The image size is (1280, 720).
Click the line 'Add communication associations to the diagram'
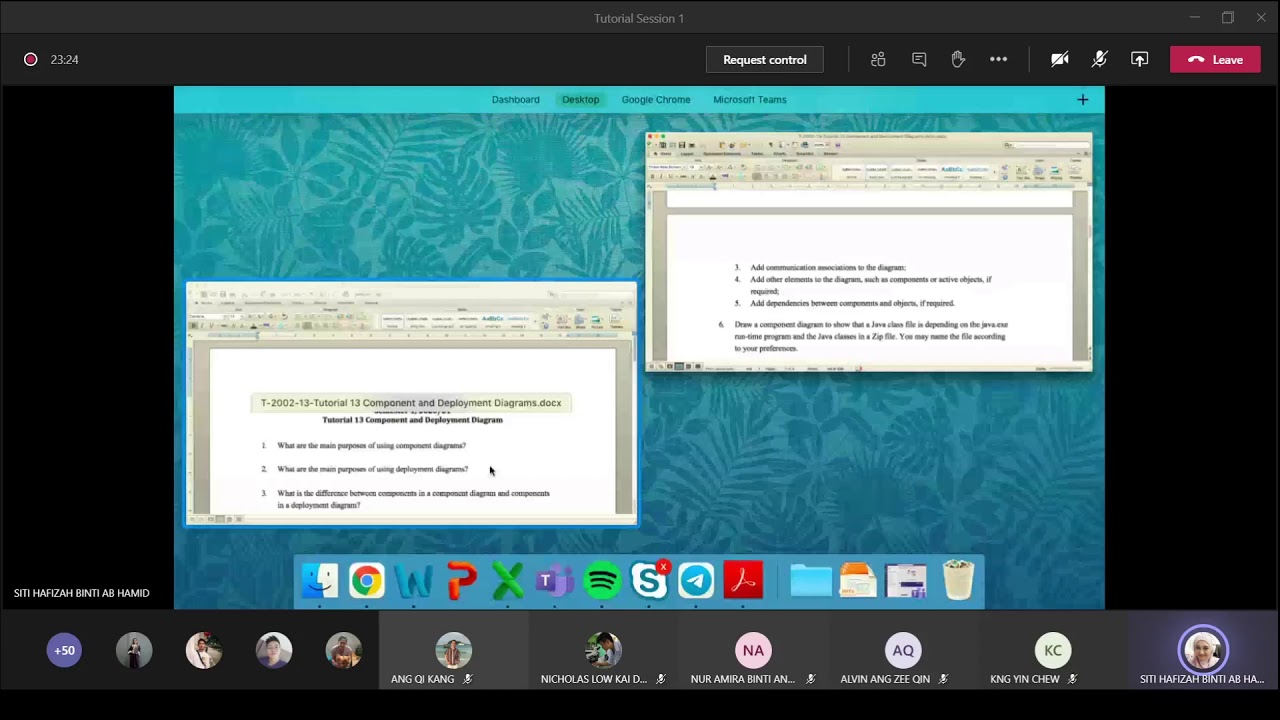(828, 268)
